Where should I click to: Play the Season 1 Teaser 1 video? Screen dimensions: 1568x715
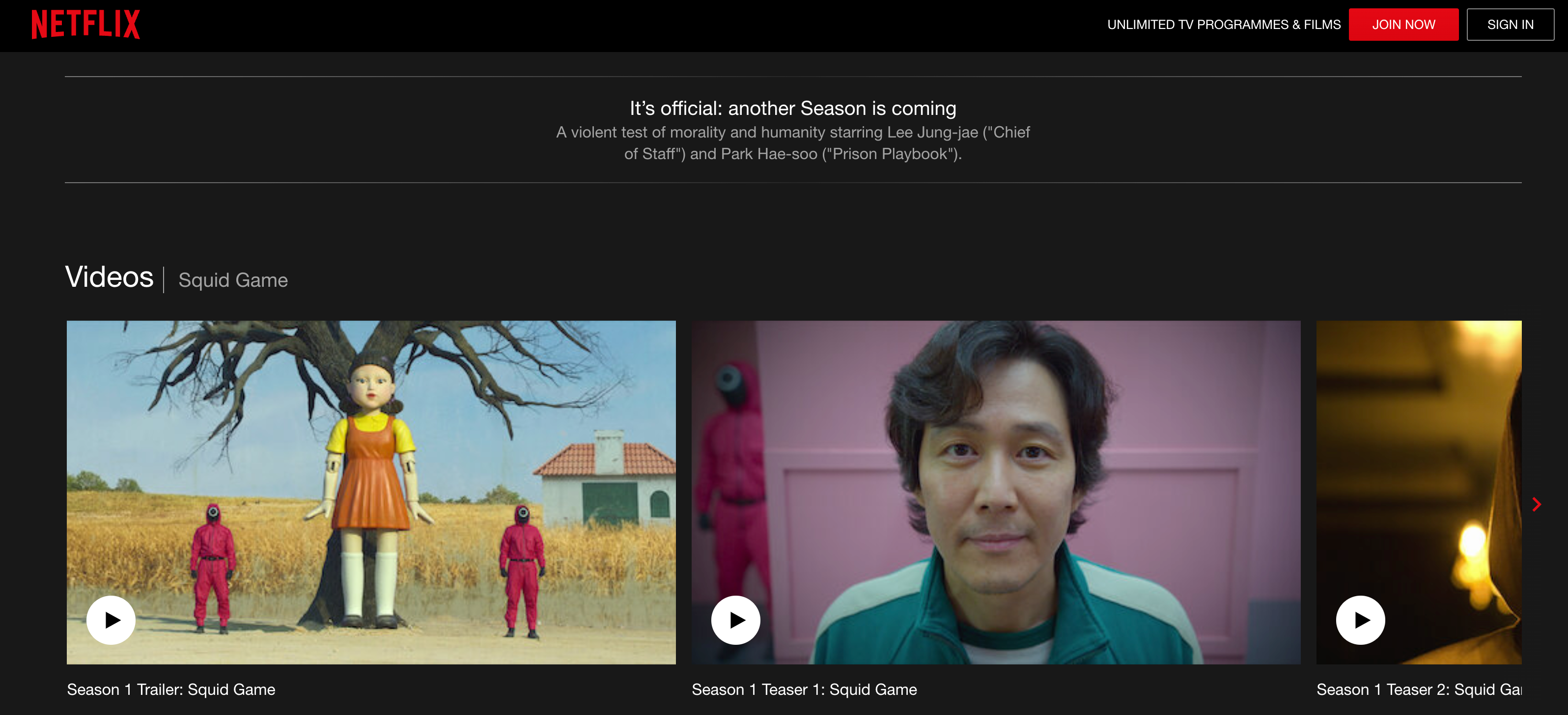735,619
